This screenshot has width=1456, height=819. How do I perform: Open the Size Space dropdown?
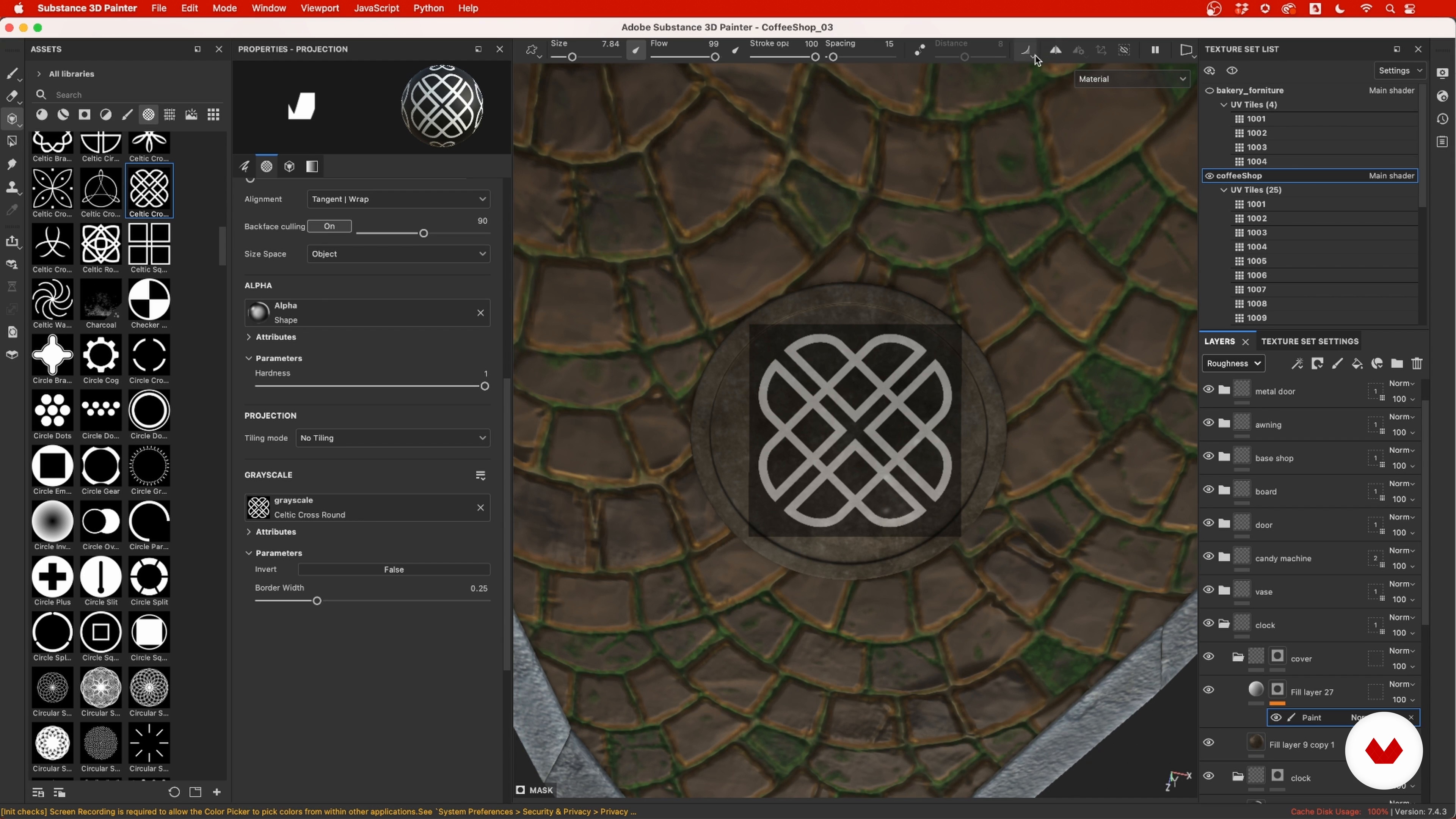coord(399,254)
